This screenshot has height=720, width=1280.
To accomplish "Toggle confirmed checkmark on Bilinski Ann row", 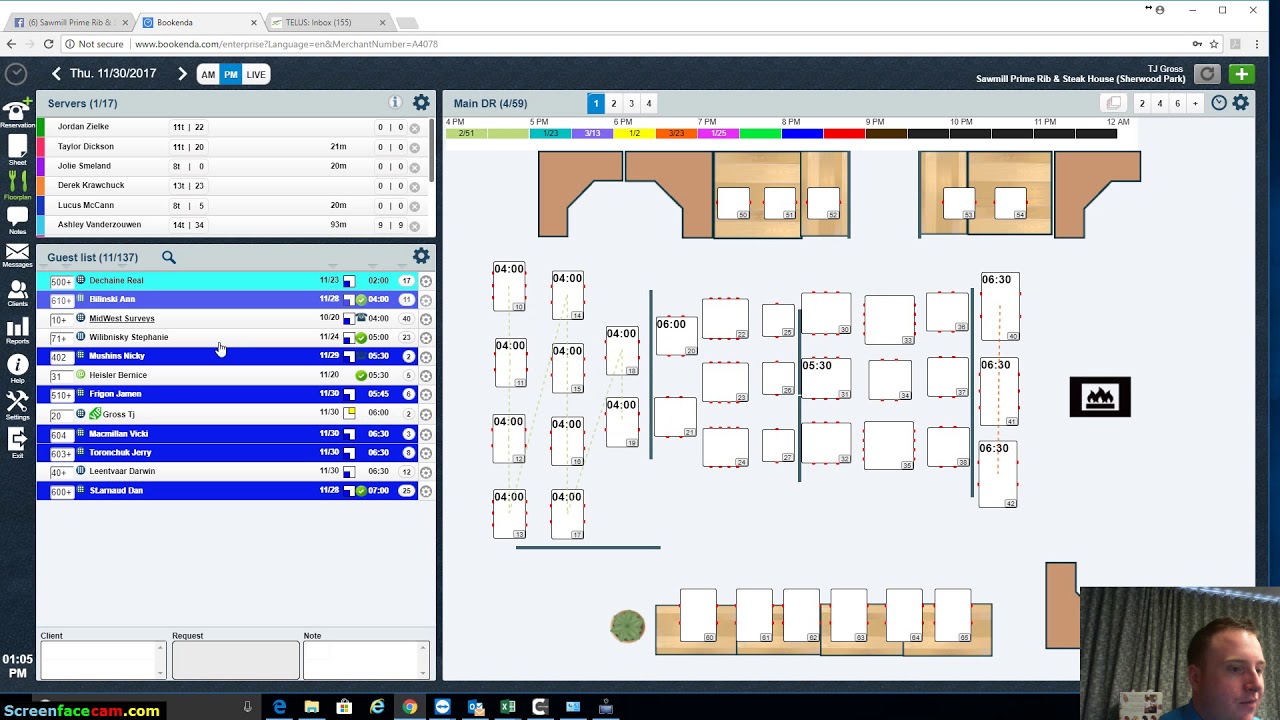I will click(361, 299).
